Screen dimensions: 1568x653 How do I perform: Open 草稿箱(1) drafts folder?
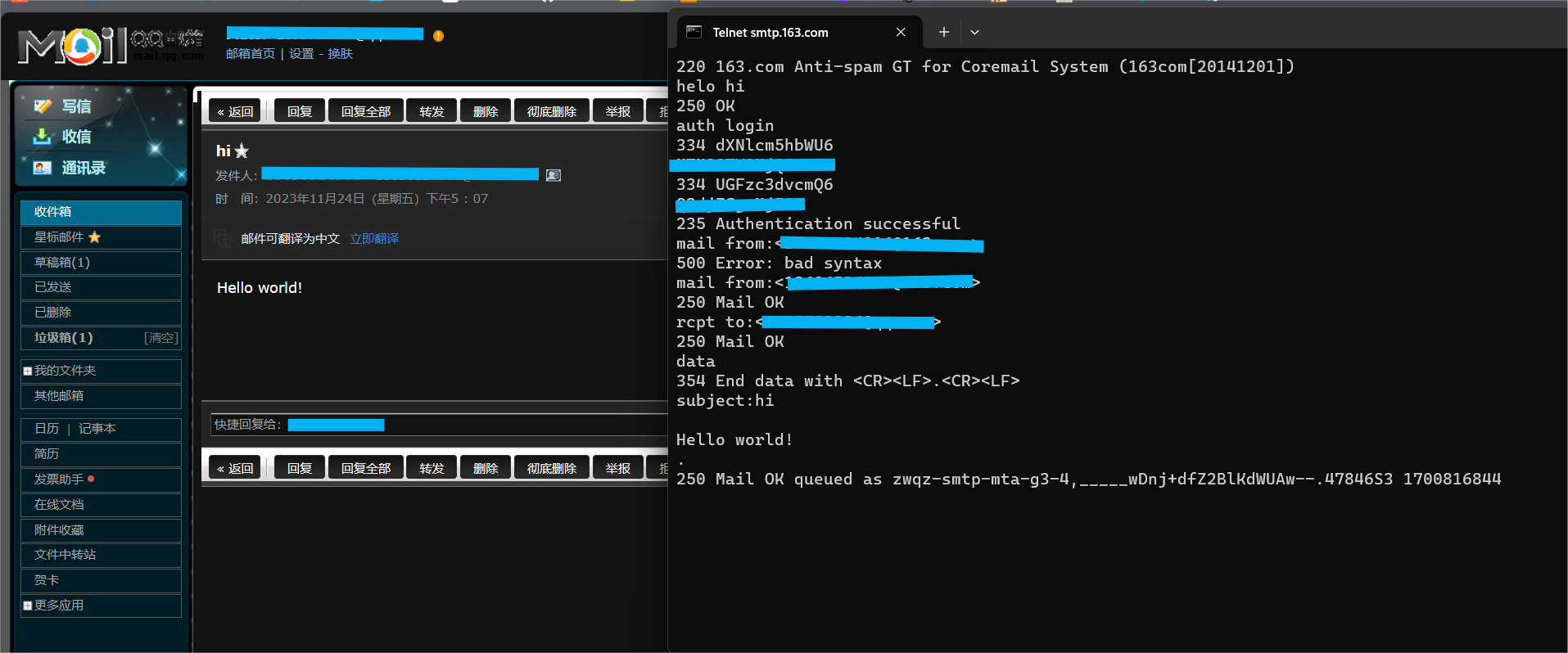coord(101,263)
